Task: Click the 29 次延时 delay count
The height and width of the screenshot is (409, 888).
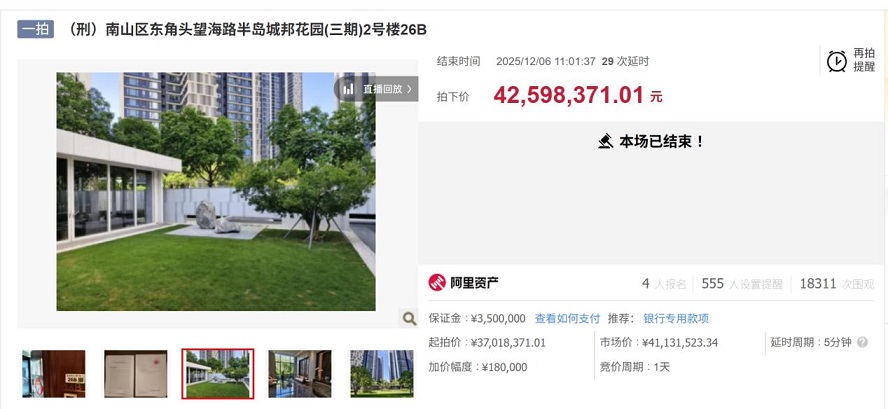Action: point(625,61)
